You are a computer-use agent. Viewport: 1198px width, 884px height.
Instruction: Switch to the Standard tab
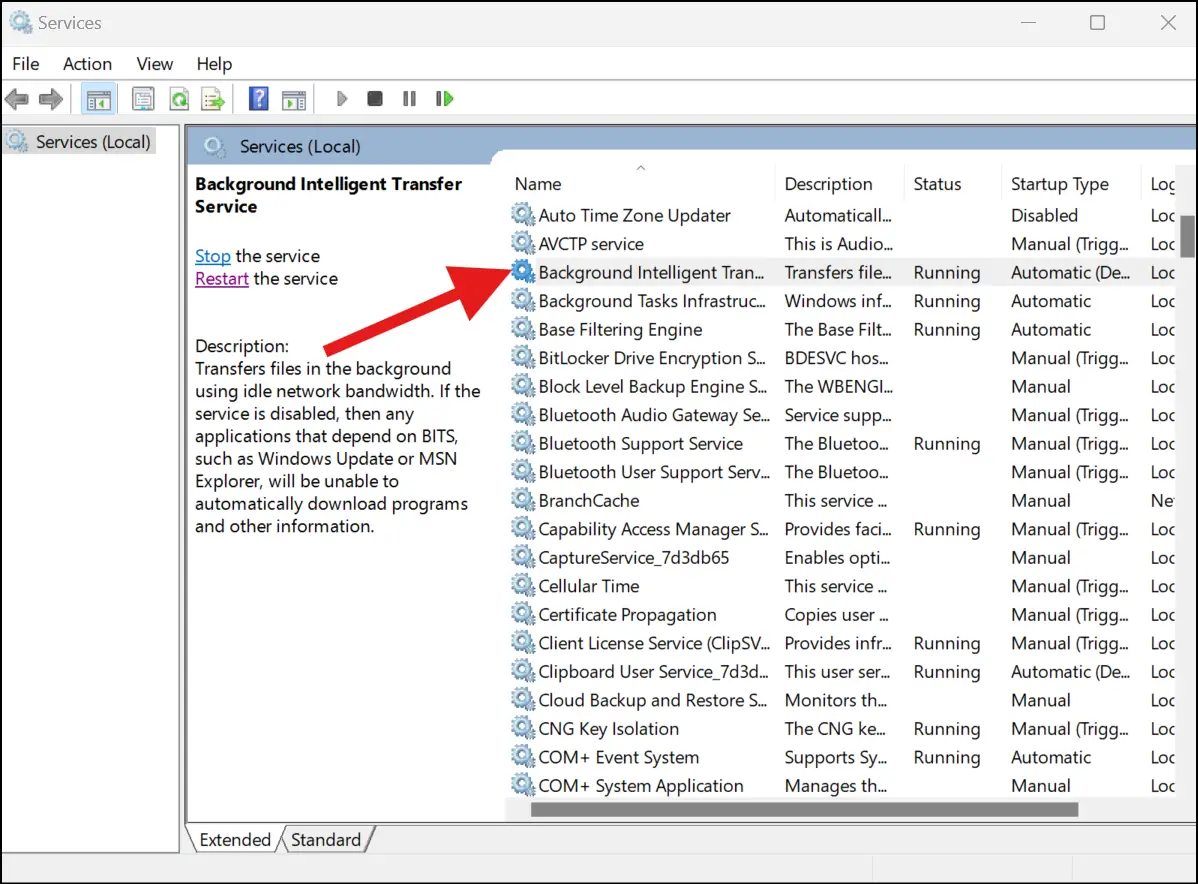pyautogui.click(x=327, y=839)
